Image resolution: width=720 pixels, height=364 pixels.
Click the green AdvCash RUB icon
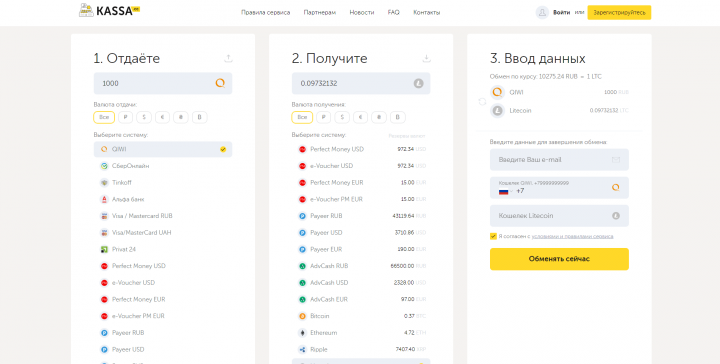point(302,266)
